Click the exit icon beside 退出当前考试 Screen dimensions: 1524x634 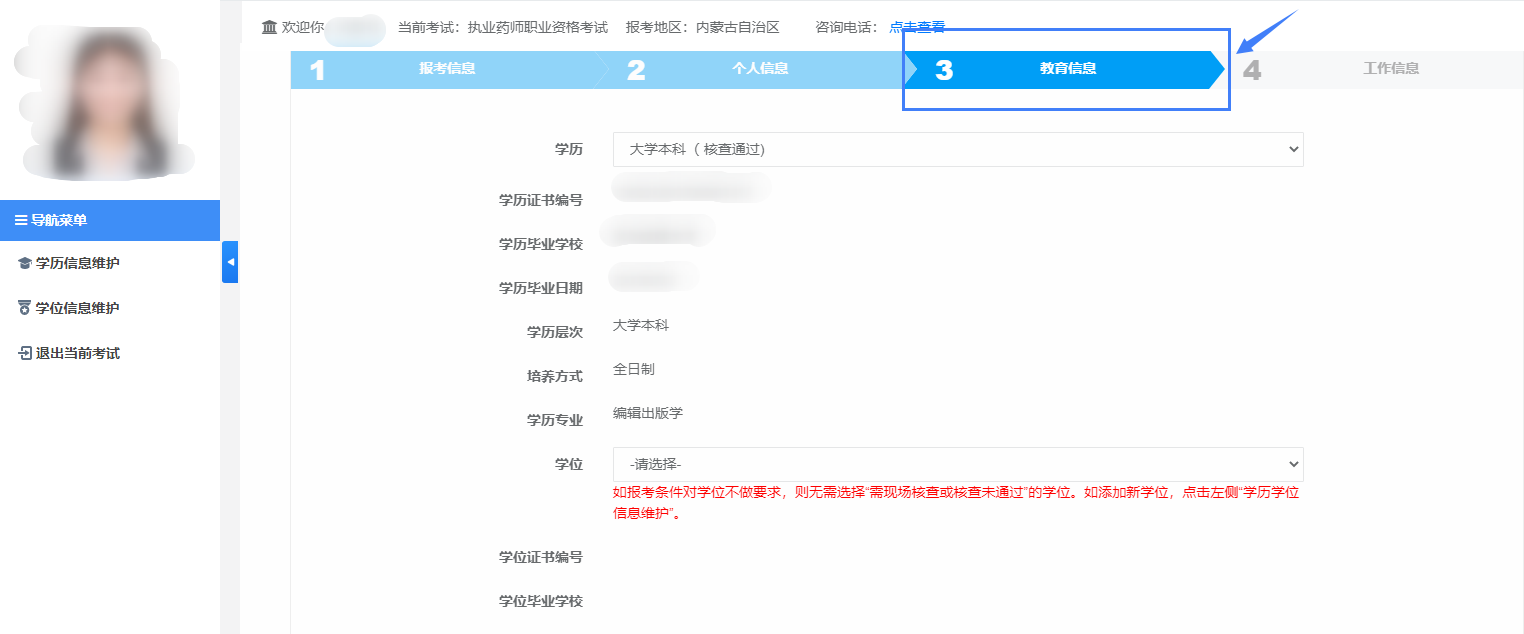click(25, 353)
